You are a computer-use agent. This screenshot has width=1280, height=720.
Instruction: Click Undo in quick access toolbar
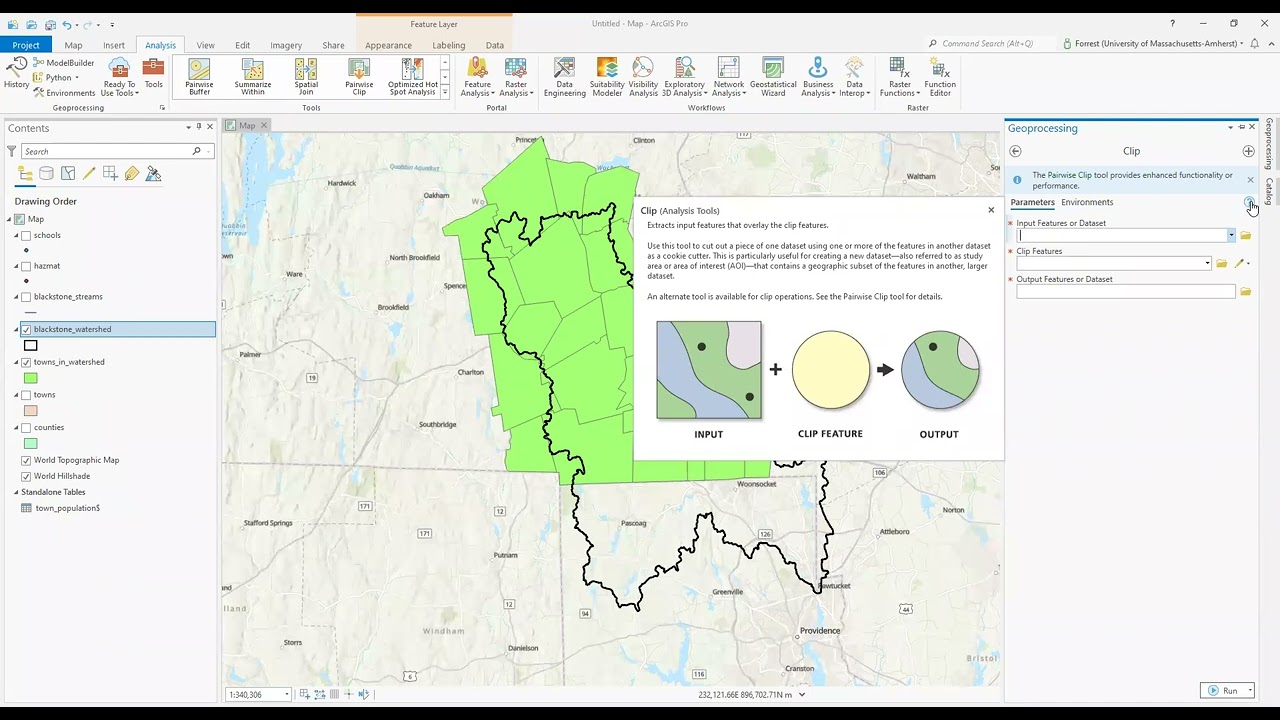(67, 24)
